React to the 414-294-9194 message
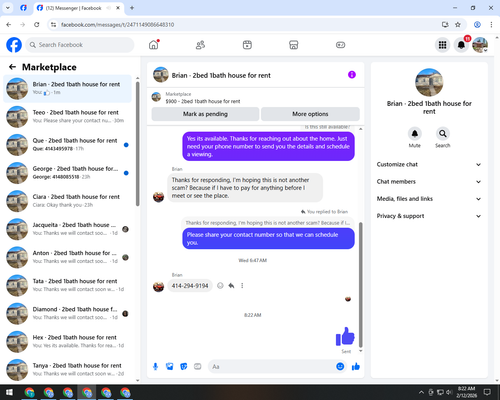Viewport: 500px width, 400px height. [x=220, y=286]
